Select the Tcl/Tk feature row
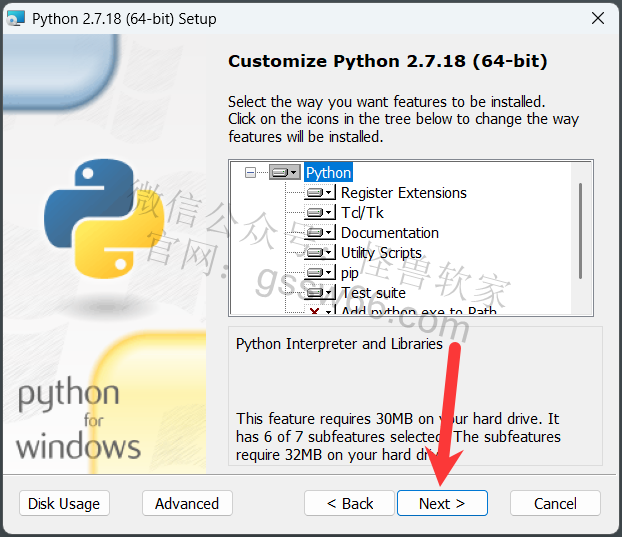The width and height of the screenshot is (622, 537). [x=362, y=213]
